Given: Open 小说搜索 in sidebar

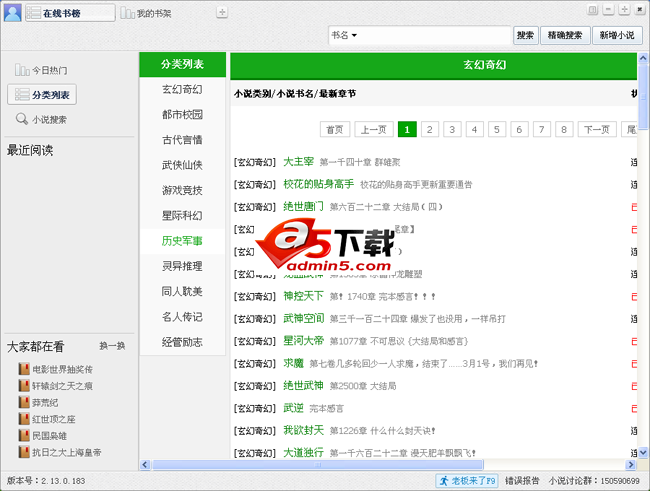Looking at the screenshot, I should tap(41, 119).
